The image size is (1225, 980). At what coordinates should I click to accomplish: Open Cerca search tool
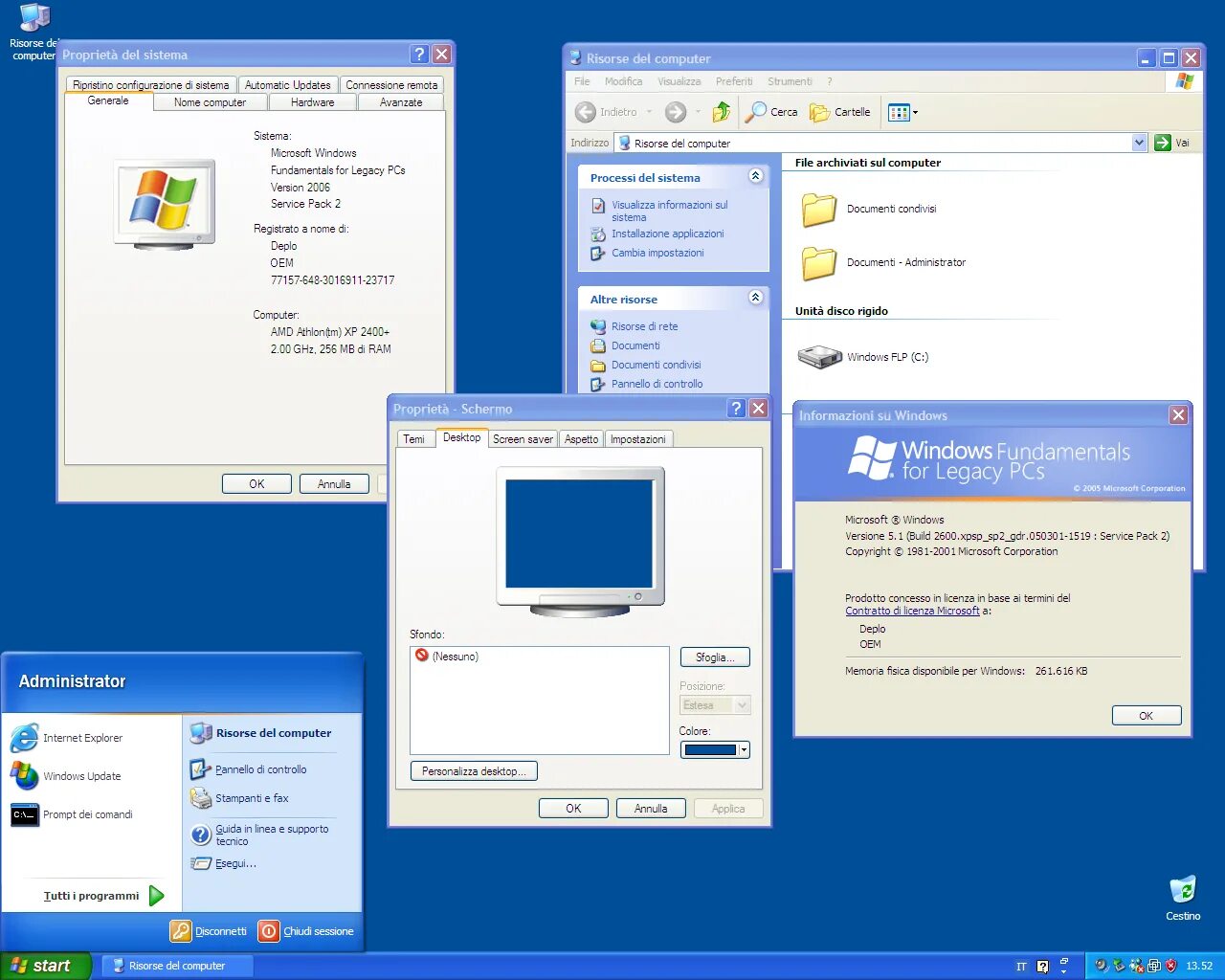click(x=771, y=112)
